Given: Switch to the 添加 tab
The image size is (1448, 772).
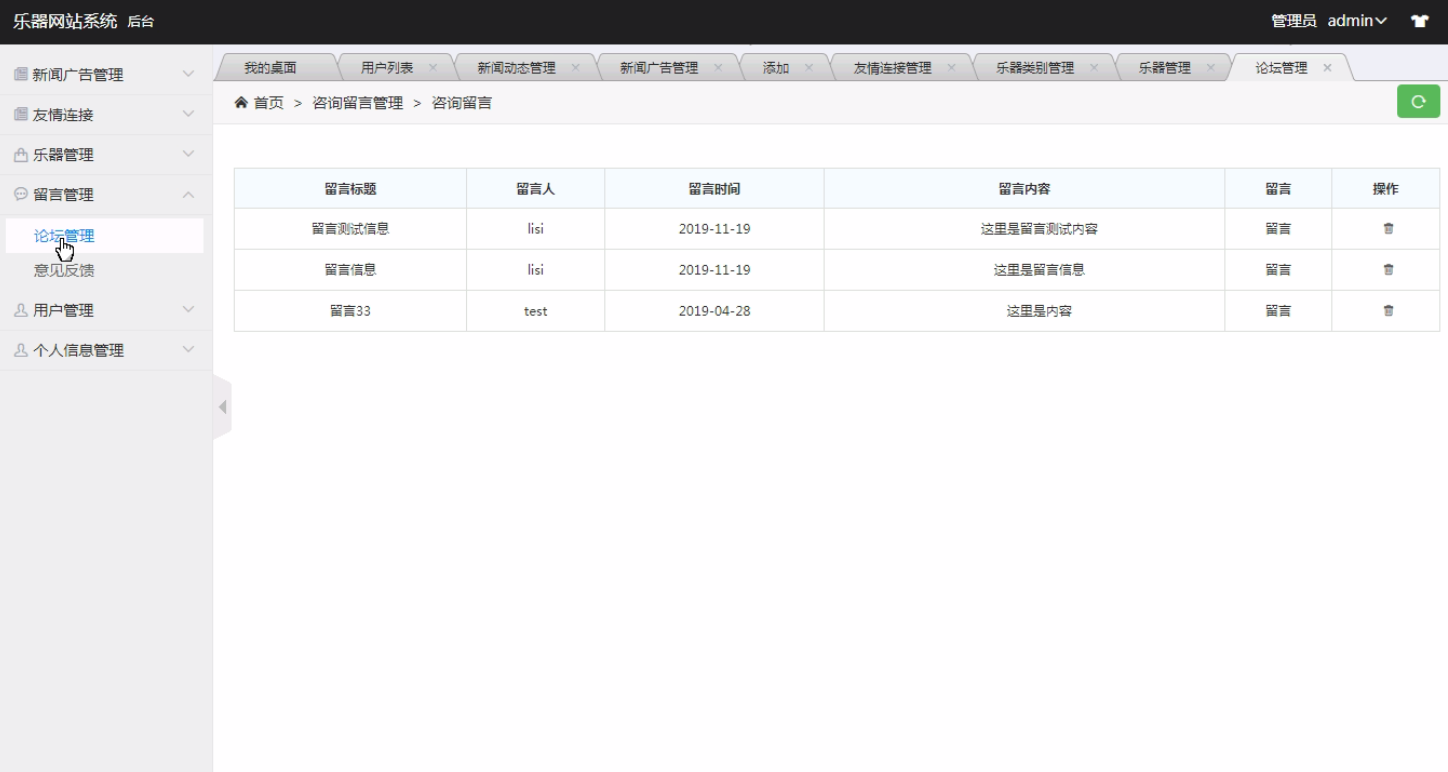Looking at the screenshot, I should 776,68.
